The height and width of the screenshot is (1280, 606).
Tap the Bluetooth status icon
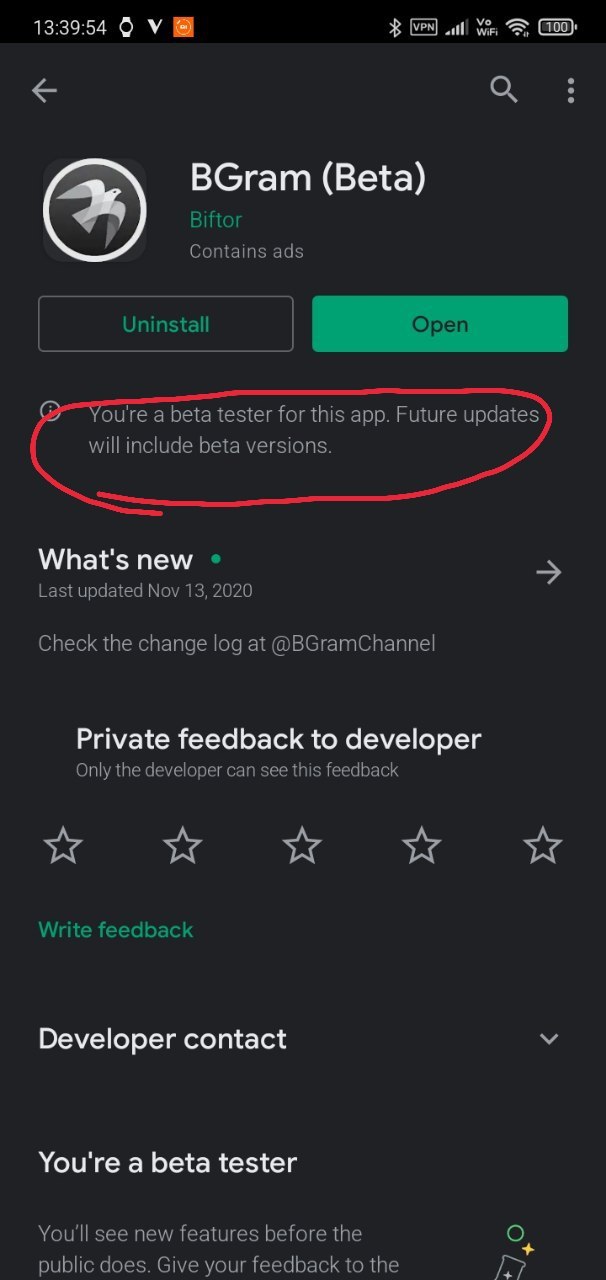[395, 27]
